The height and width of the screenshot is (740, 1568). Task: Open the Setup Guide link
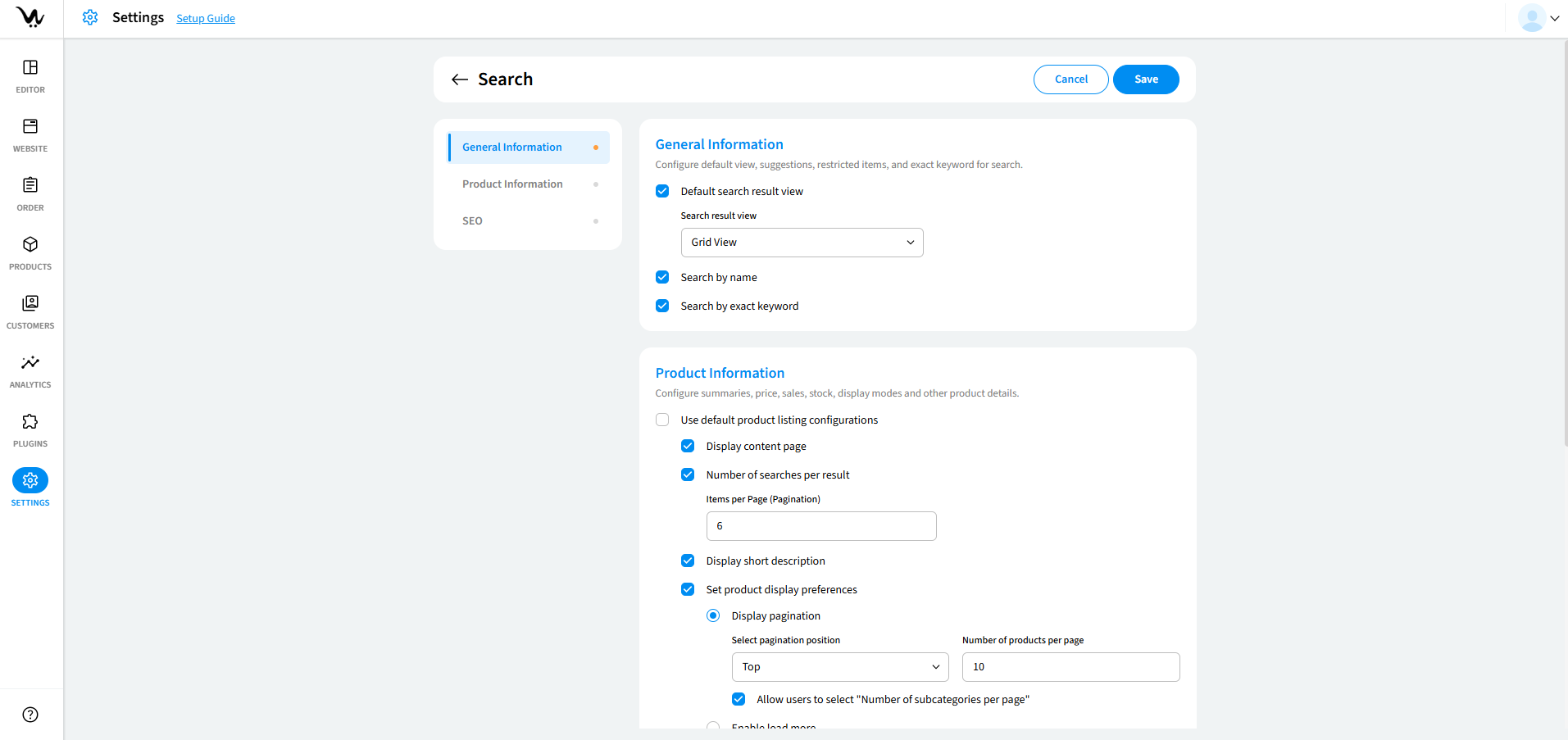[206, 19]
